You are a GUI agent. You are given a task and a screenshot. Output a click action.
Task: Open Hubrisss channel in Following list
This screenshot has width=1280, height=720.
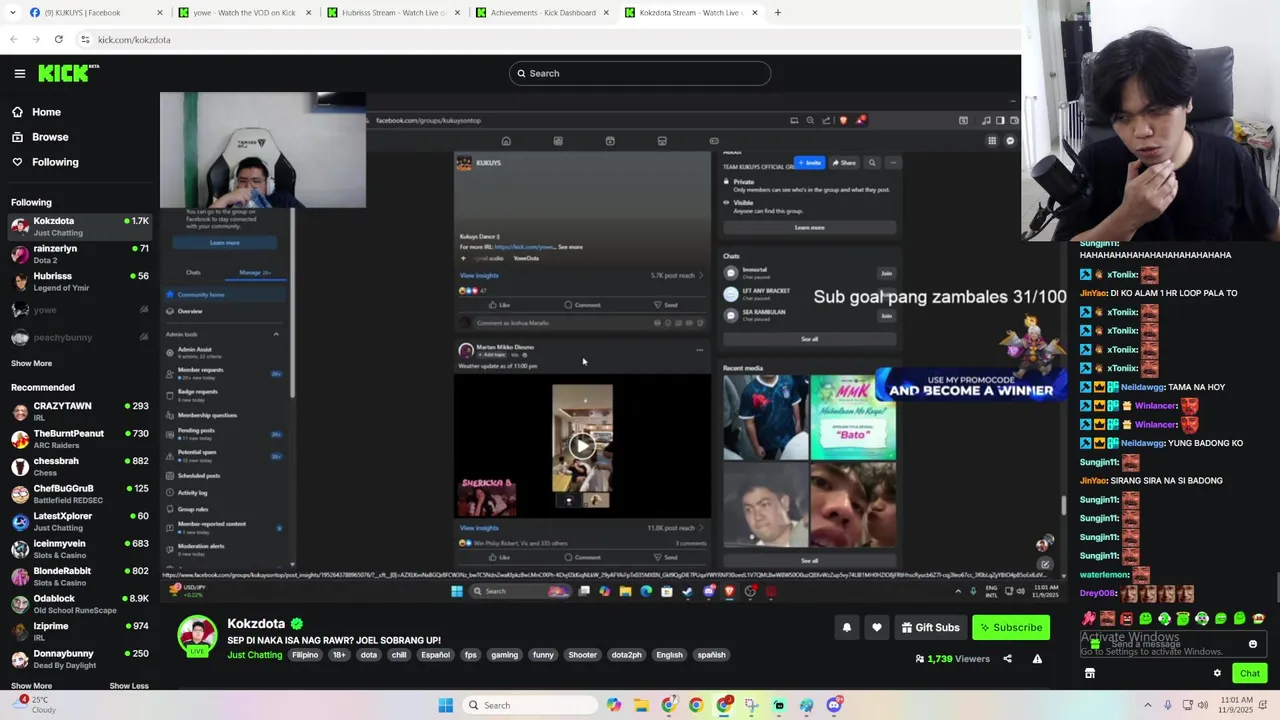coord(80,281)
